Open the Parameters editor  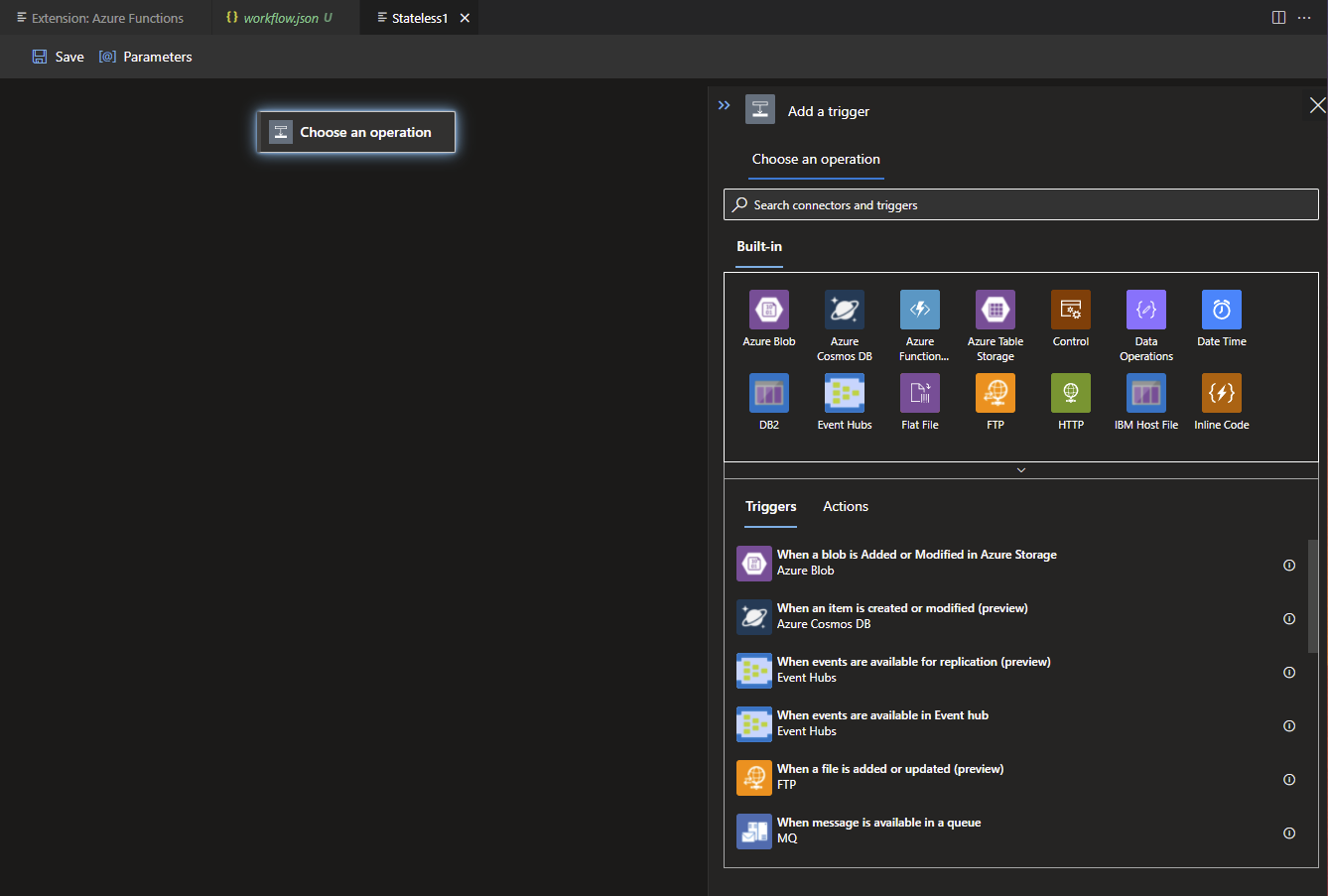tap(146, 57)
